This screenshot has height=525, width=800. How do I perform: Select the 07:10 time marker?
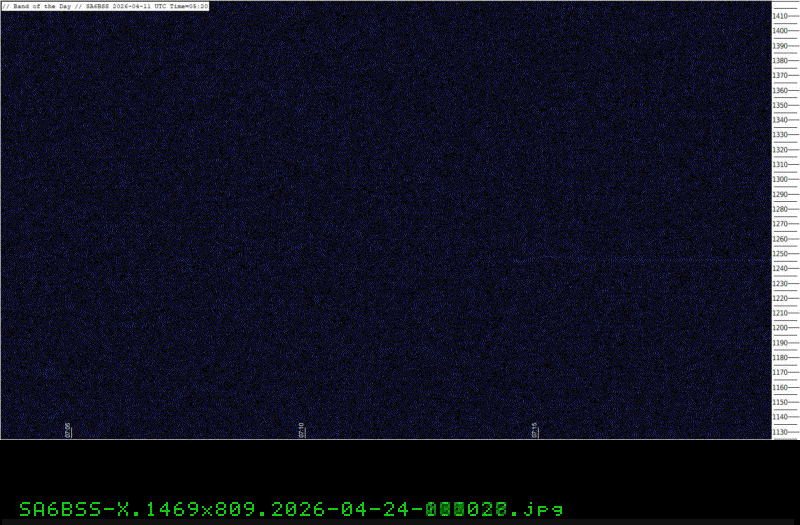302,430
